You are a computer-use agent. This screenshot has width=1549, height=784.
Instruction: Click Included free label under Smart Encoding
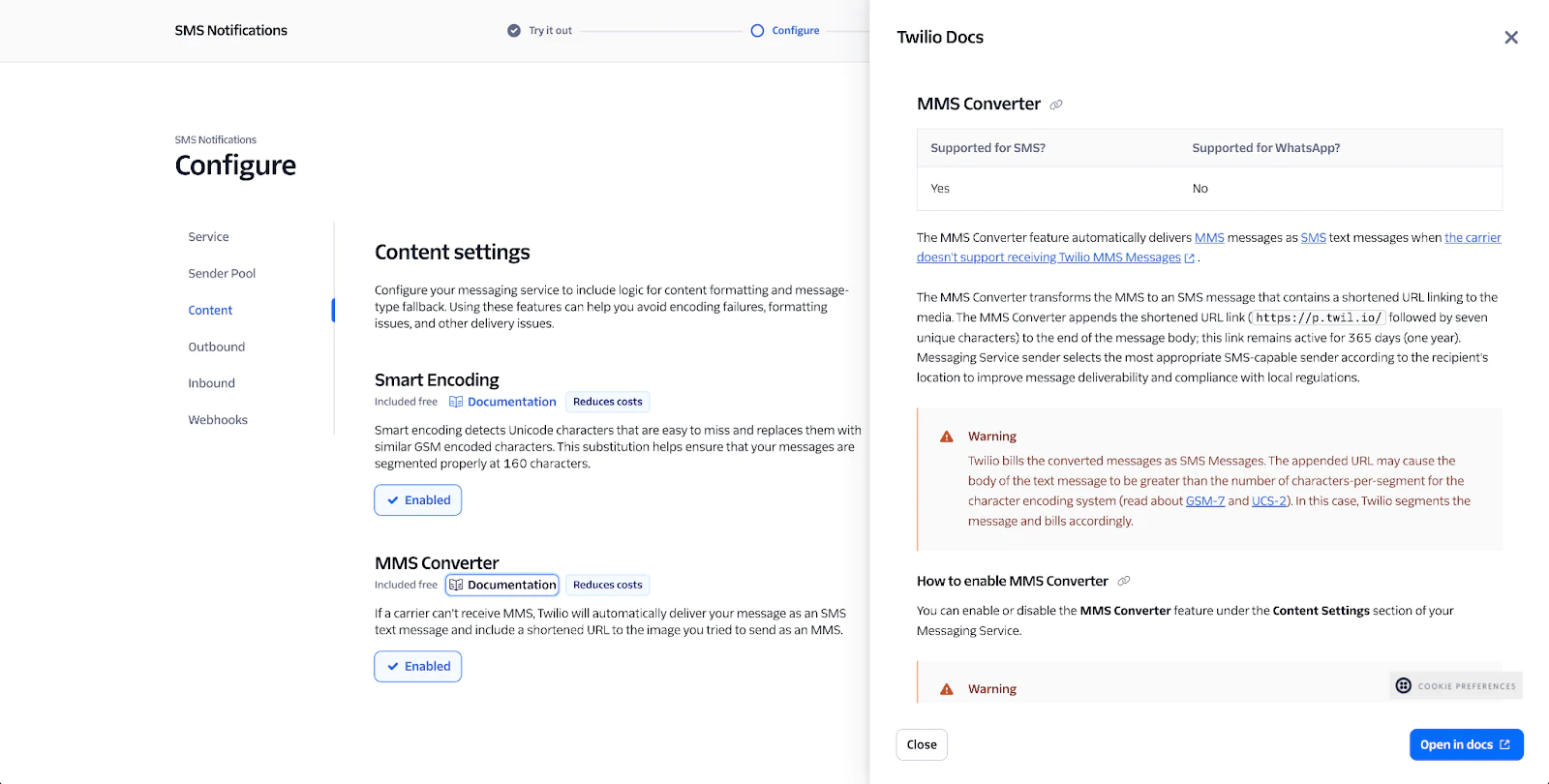[x=406, y=402]
